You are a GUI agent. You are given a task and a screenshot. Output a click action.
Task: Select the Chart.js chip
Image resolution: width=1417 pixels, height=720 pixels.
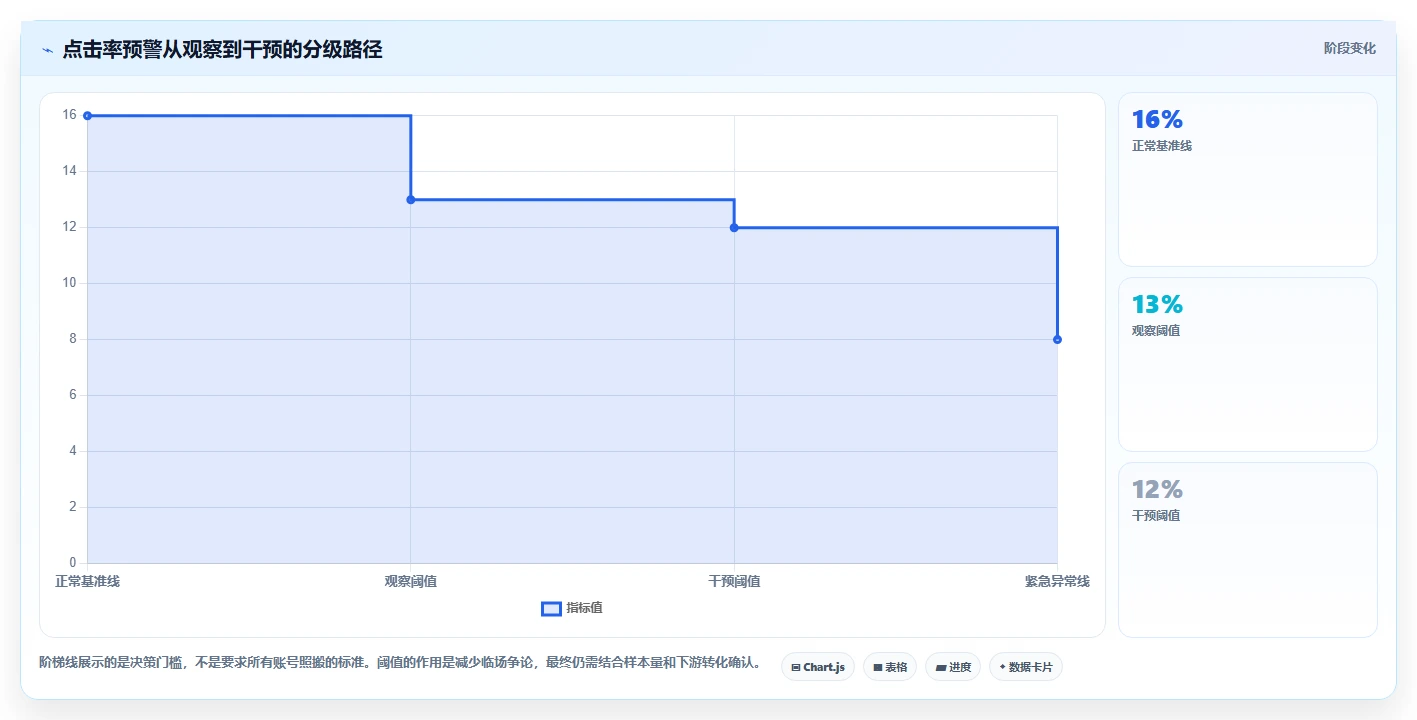(817, 667)
